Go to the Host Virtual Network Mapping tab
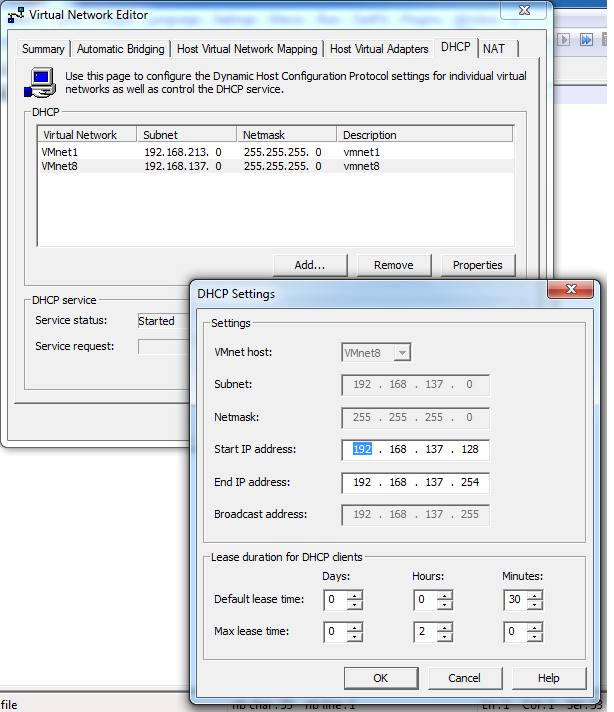 coord(247,48)
